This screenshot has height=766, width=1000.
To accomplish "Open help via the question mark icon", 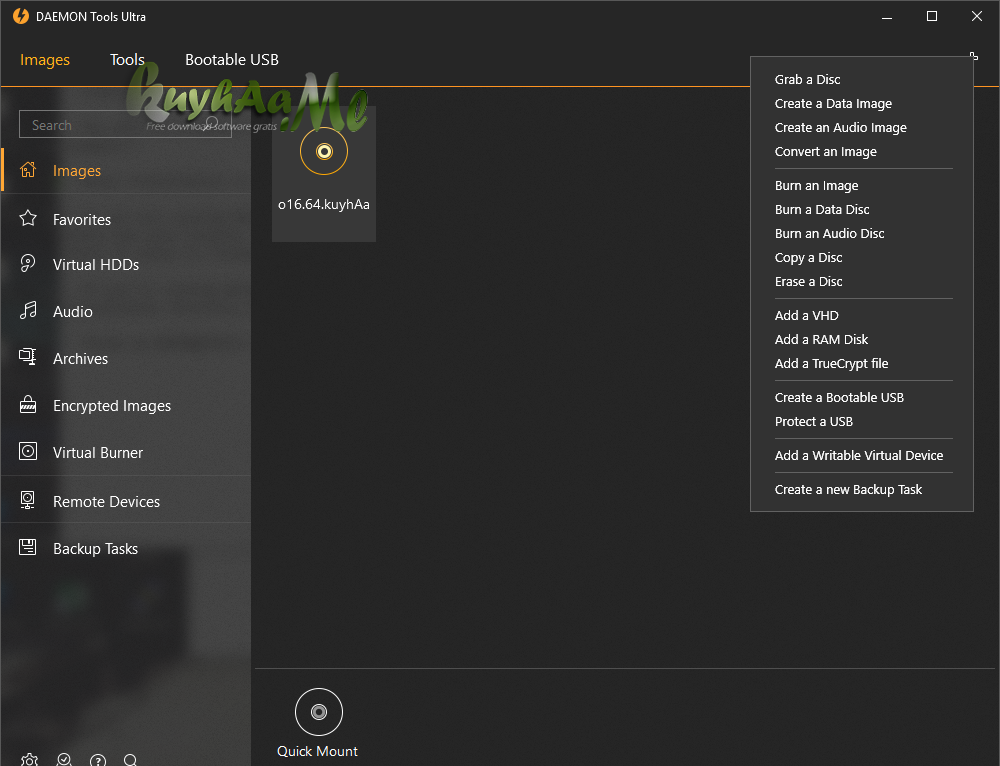I will [98, 760].
